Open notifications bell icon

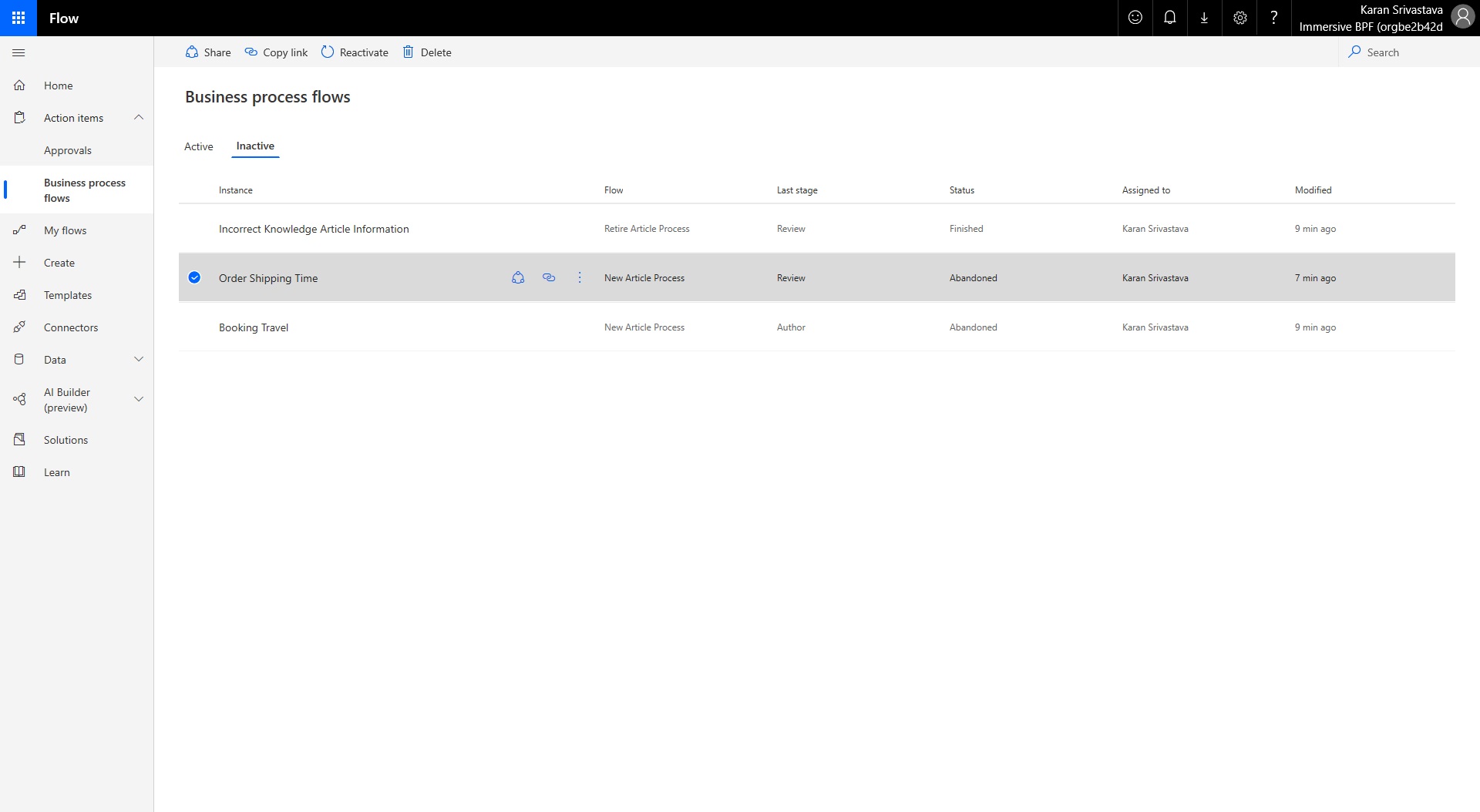click(x=1169, y=18)
